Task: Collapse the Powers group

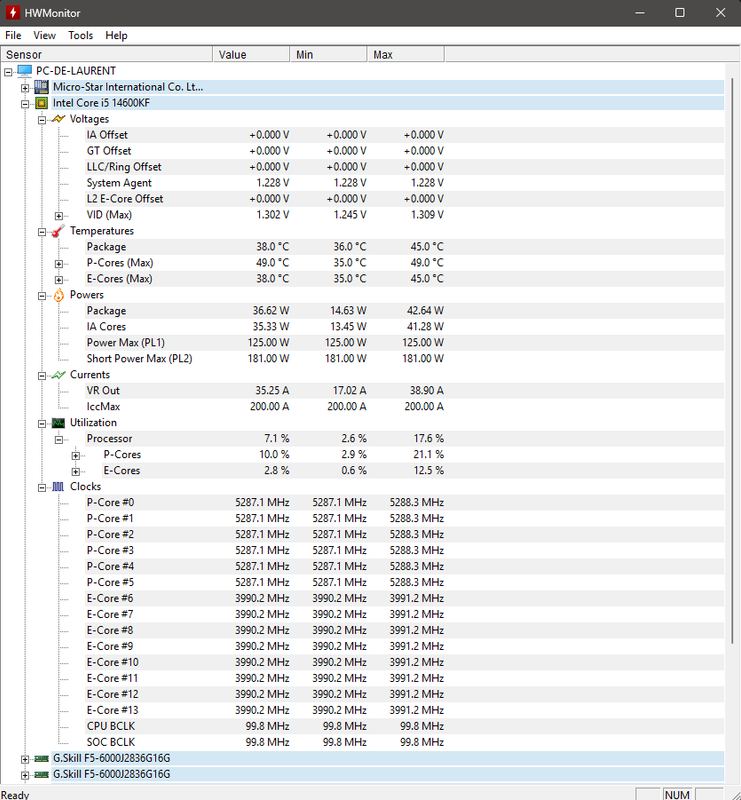Action: (x=42, y=296)
